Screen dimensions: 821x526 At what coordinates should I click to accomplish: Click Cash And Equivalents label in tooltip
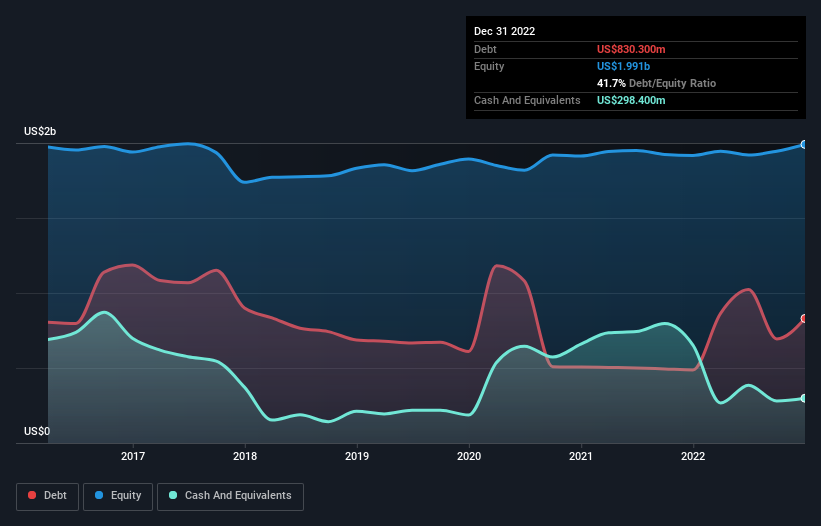tap(527, 100)
